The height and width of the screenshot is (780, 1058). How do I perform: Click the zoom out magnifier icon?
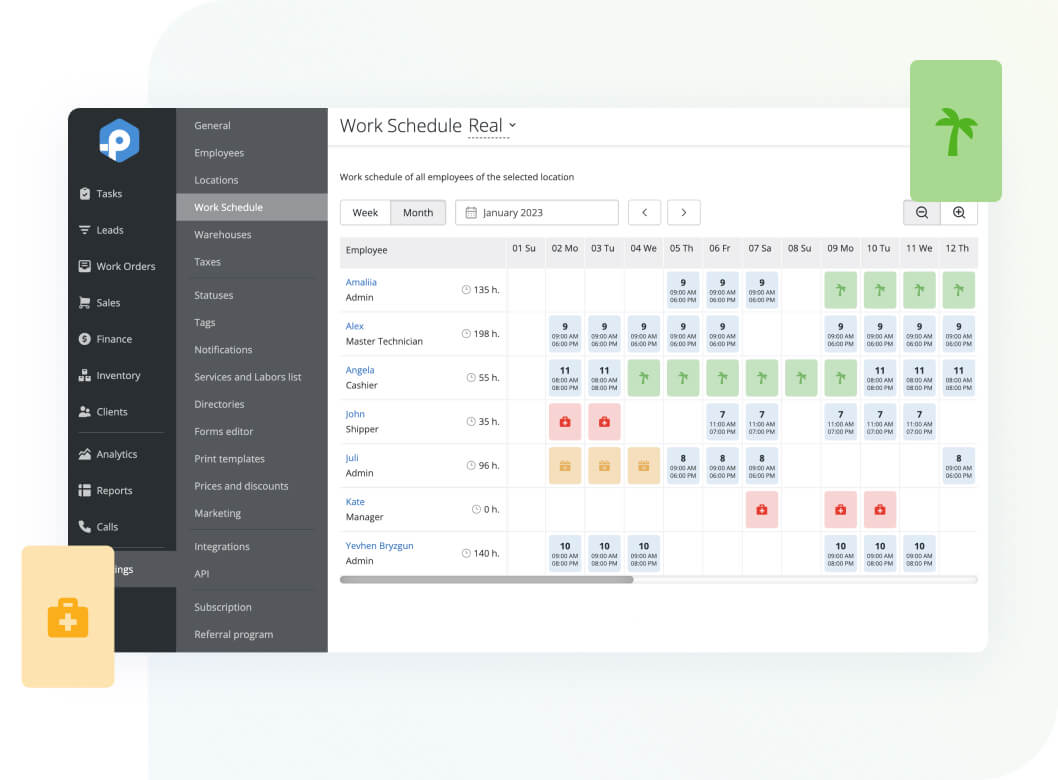tap(920, 212)
